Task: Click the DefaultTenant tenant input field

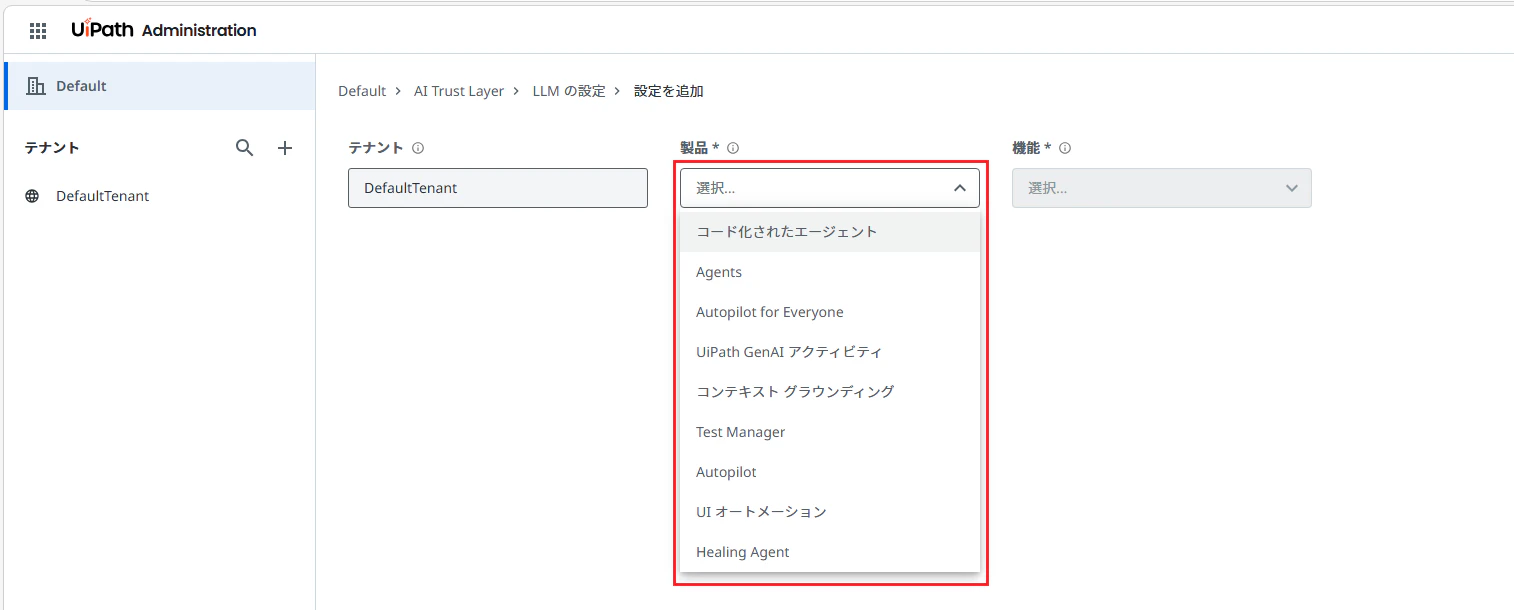Action: click(x=498, y=188)
